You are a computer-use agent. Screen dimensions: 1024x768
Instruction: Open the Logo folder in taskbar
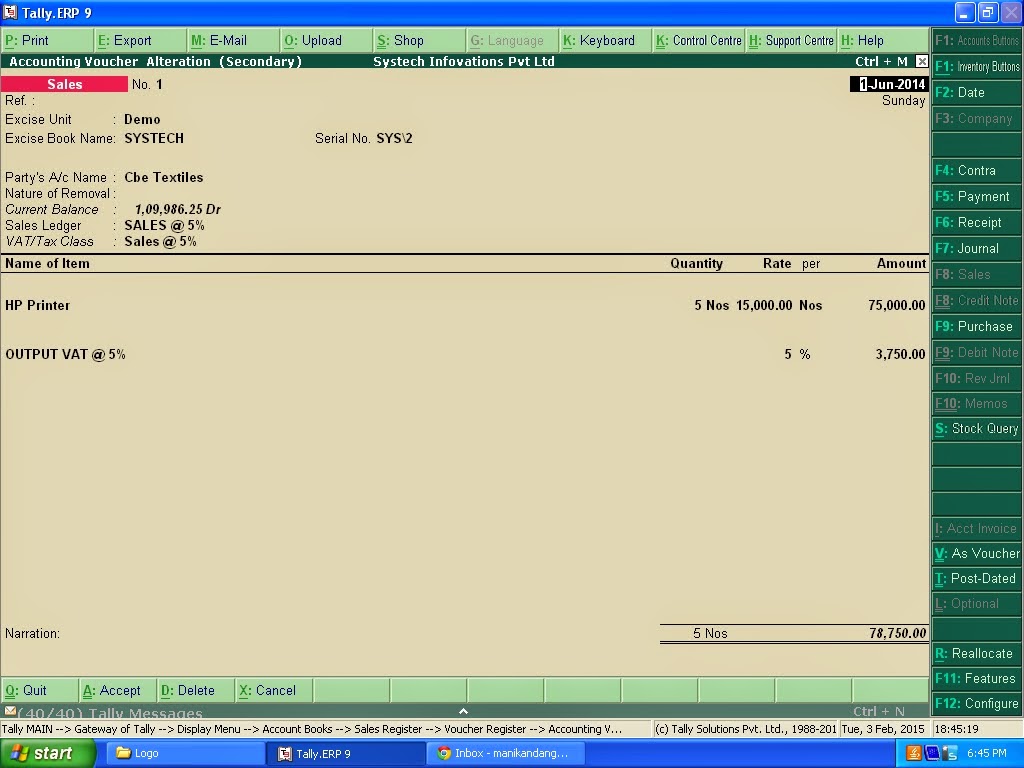coord(184,753)
